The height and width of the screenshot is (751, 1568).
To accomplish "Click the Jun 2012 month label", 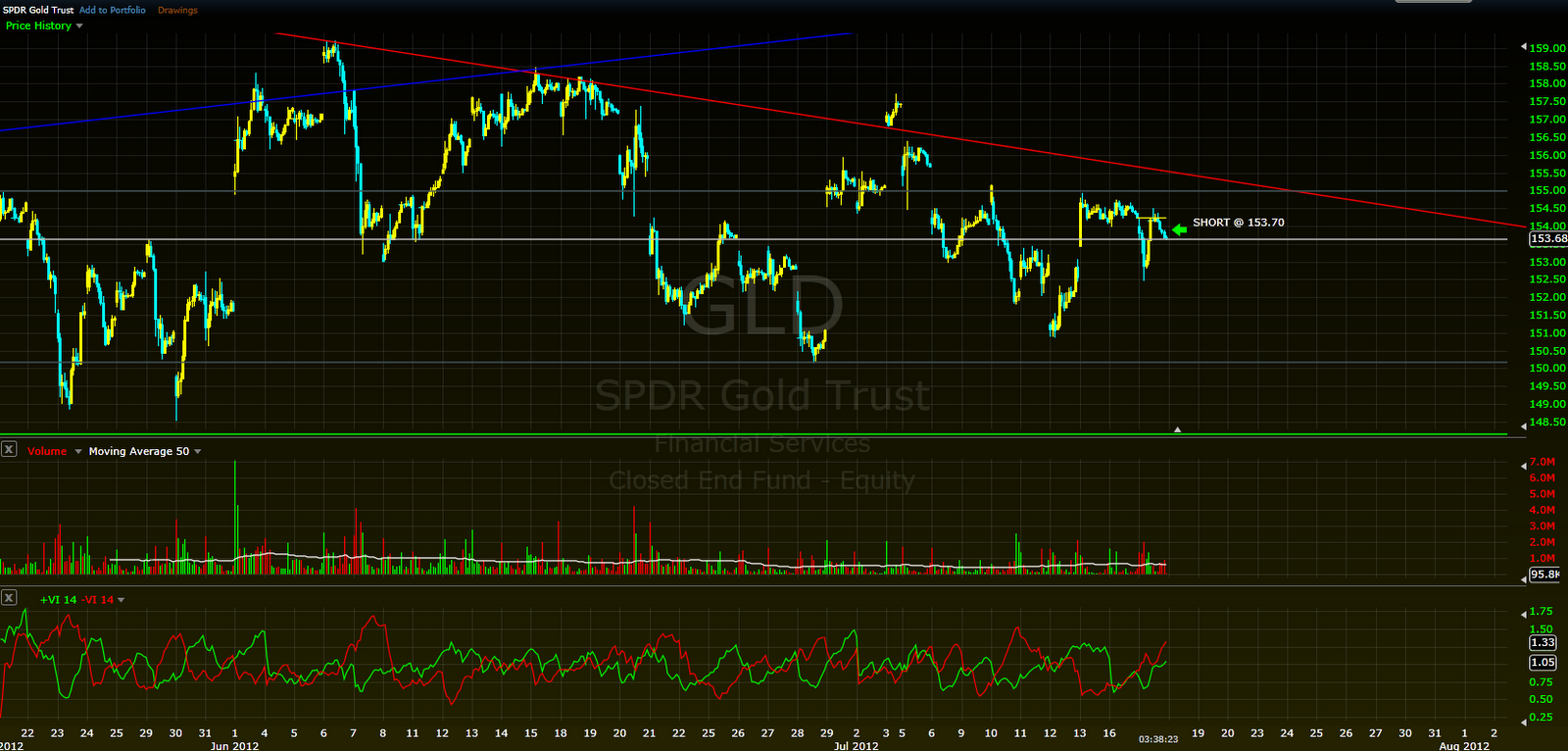I will click(234, 745).
